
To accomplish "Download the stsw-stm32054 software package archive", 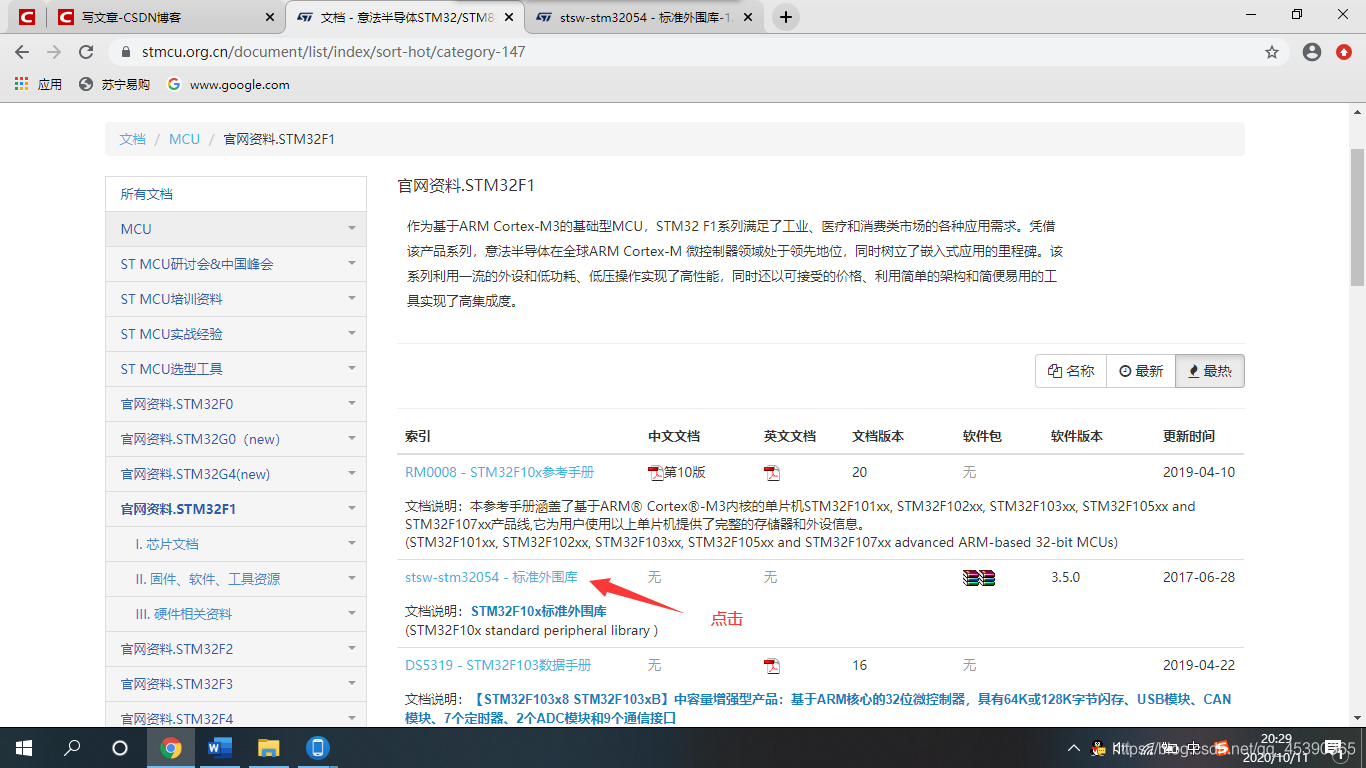I will pyautogui.click(x=979, y=577).
